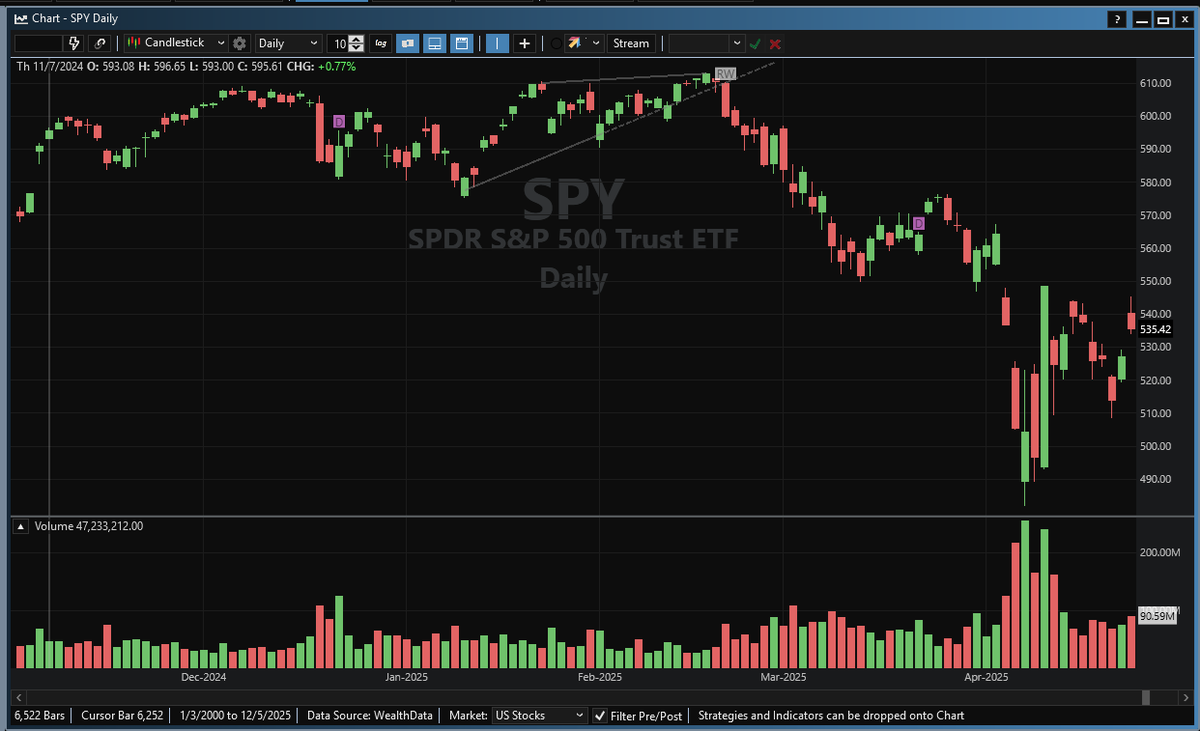Click the red X icon in toolbar
The height and width of the screenshot is (731, 1200).
pyautogui.click(x=775, y=43)
